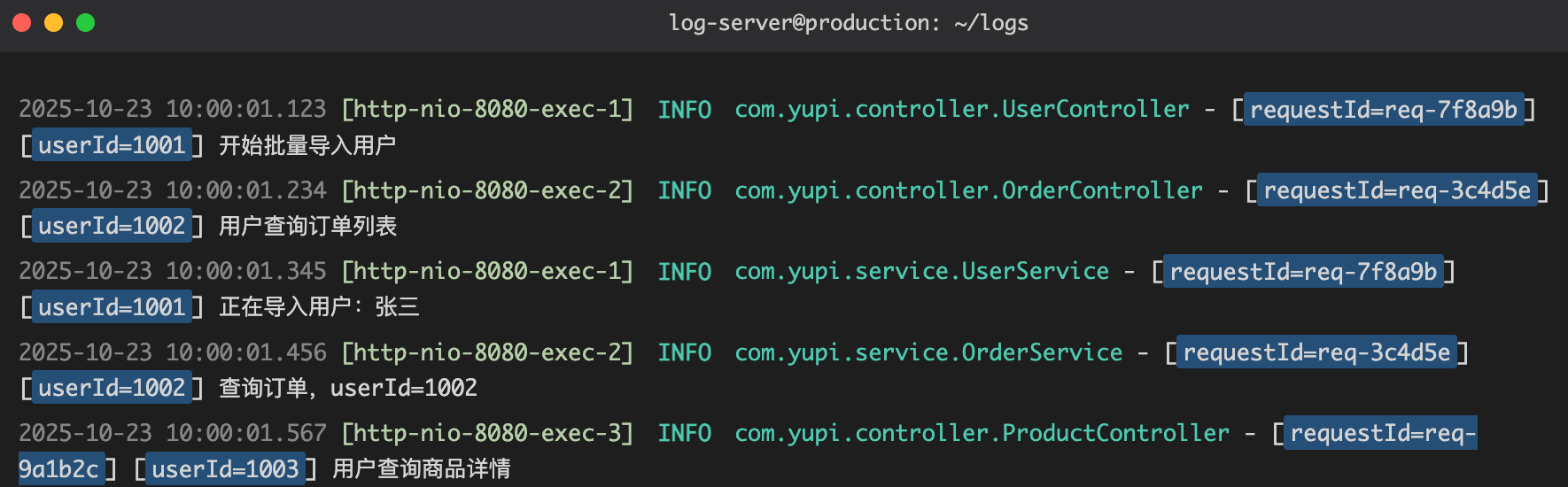Click the [http-nio-8080-exec-3] thread name
Screen dimensions: 1568x487
487,434
